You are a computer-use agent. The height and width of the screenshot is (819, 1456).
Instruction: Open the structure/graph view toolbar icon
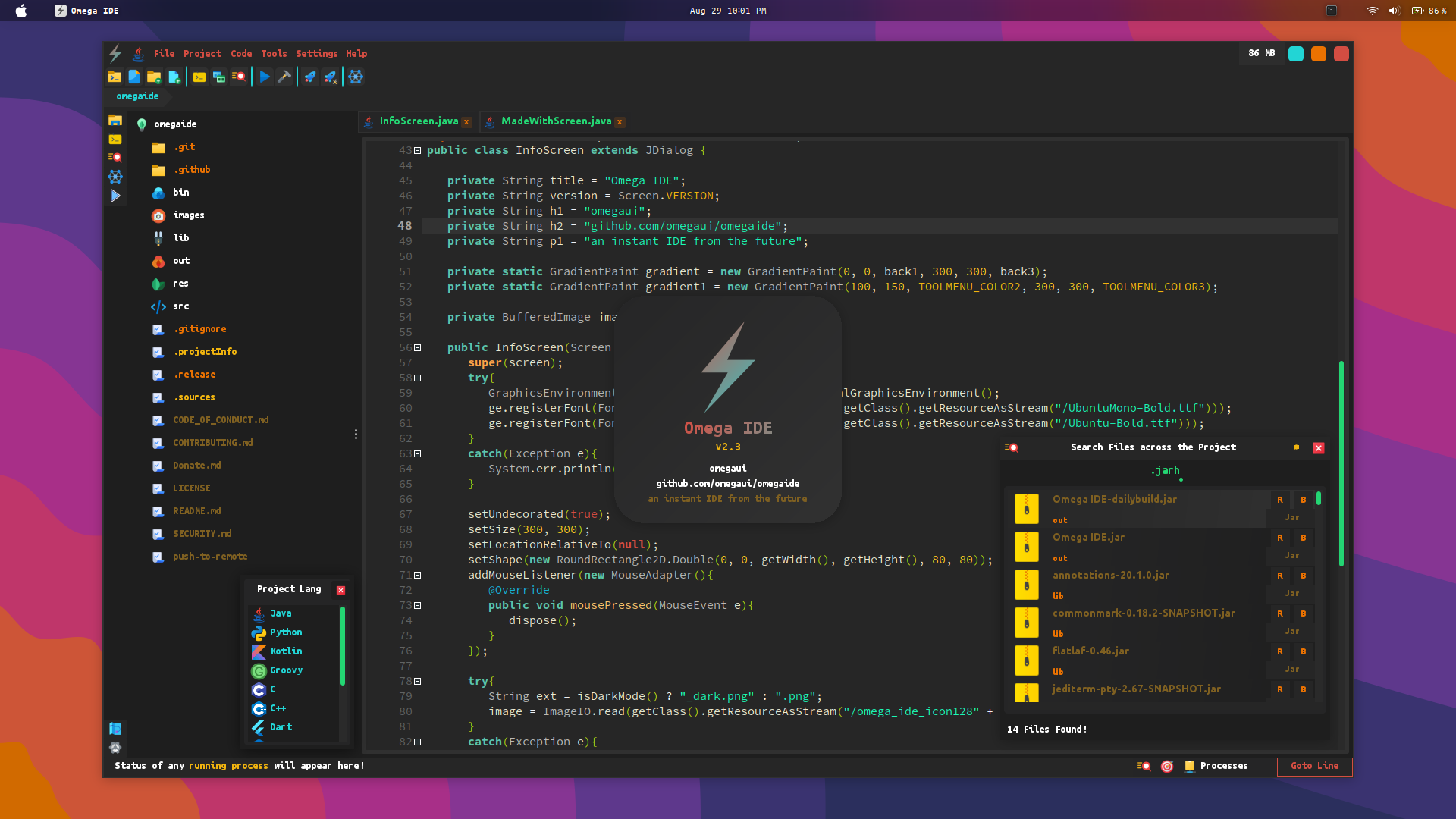pos(355,77)
